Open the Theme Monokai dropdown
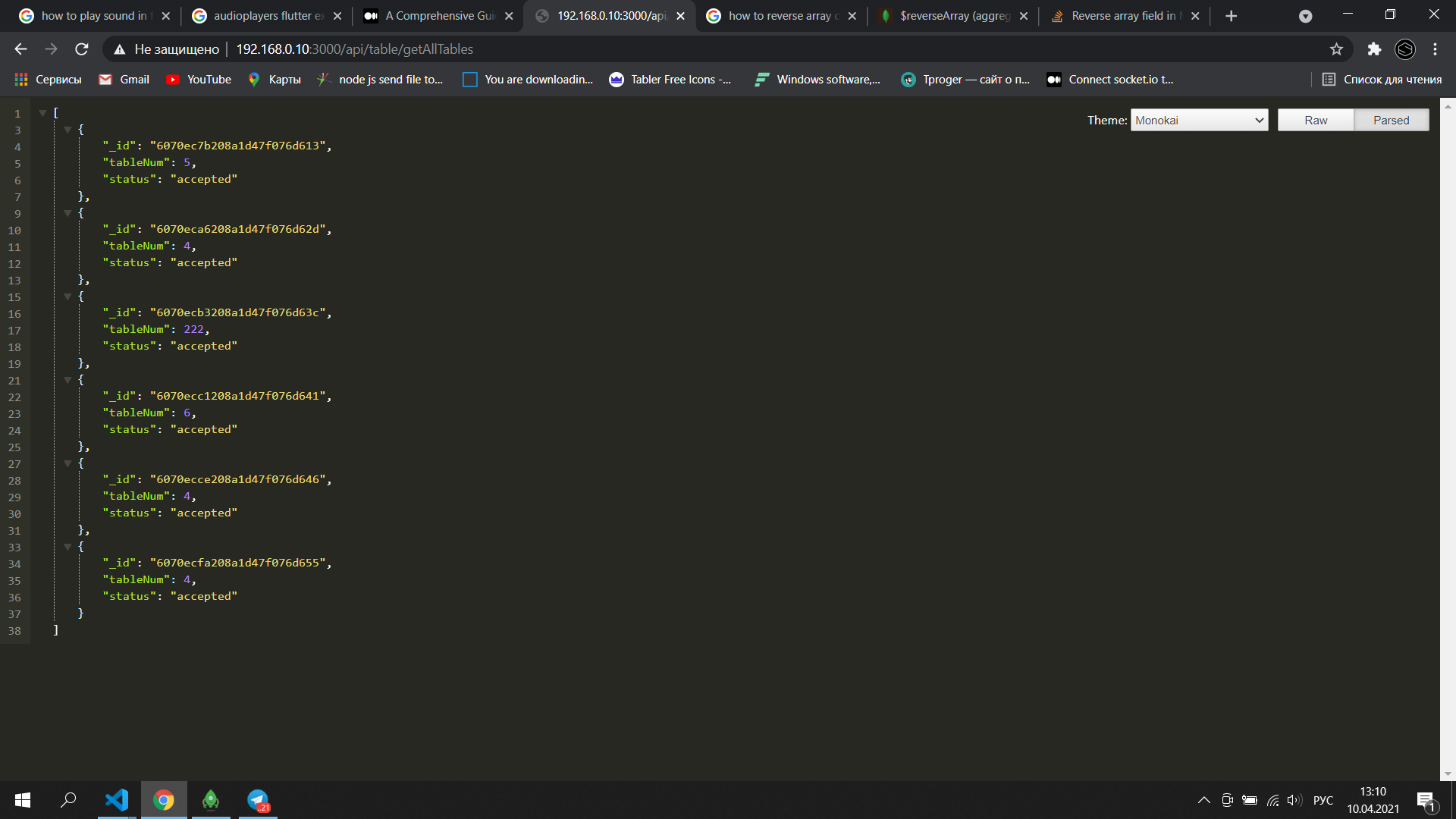The image size is (1456, 819). pyautogui.click(x=1199, y=121)
